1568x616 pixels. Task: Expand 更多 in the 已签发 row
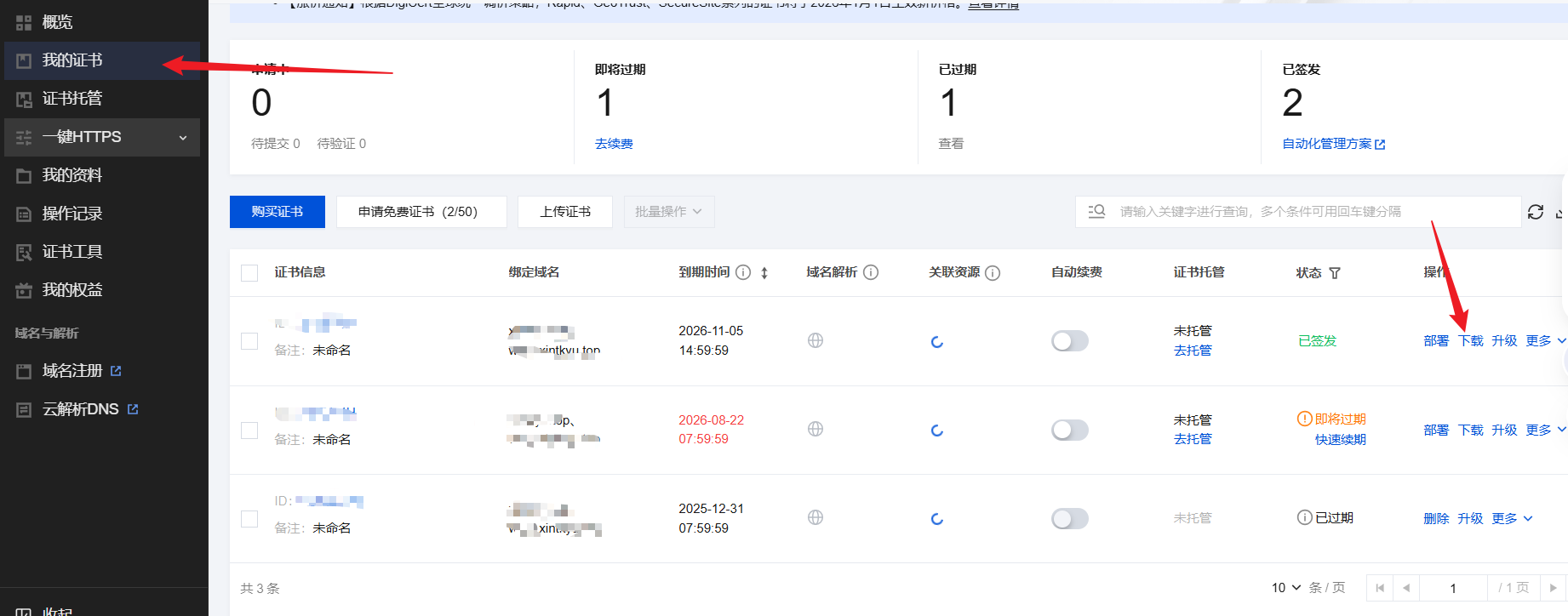[1545, 340]
